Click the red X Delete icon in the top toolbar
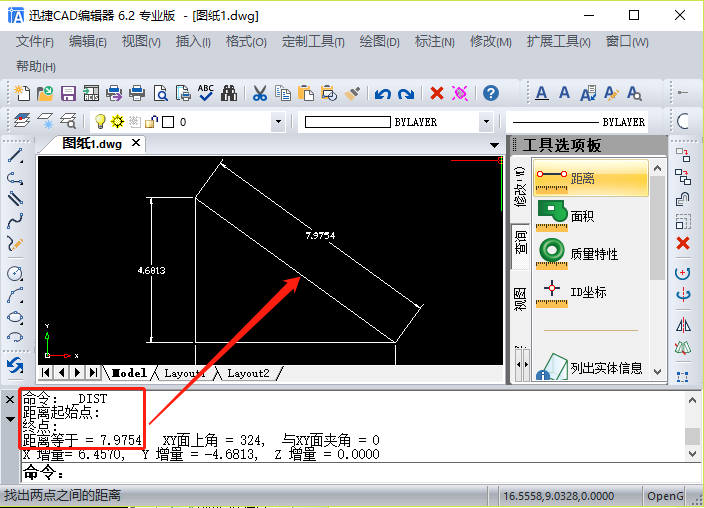704x508 pixels. 436,93
